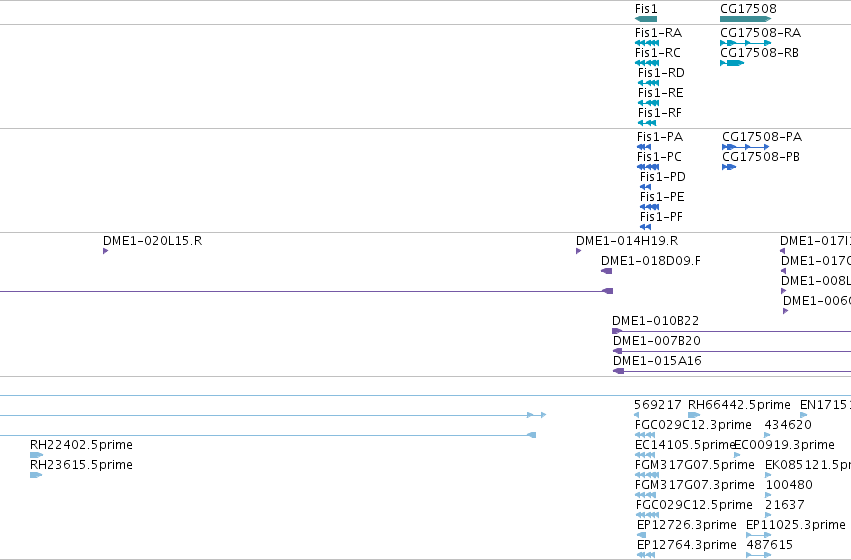Select the EC00919.3prime EST
Viewport: 851px width, 560px height.
pyautogui.click(x=784, y=445)
